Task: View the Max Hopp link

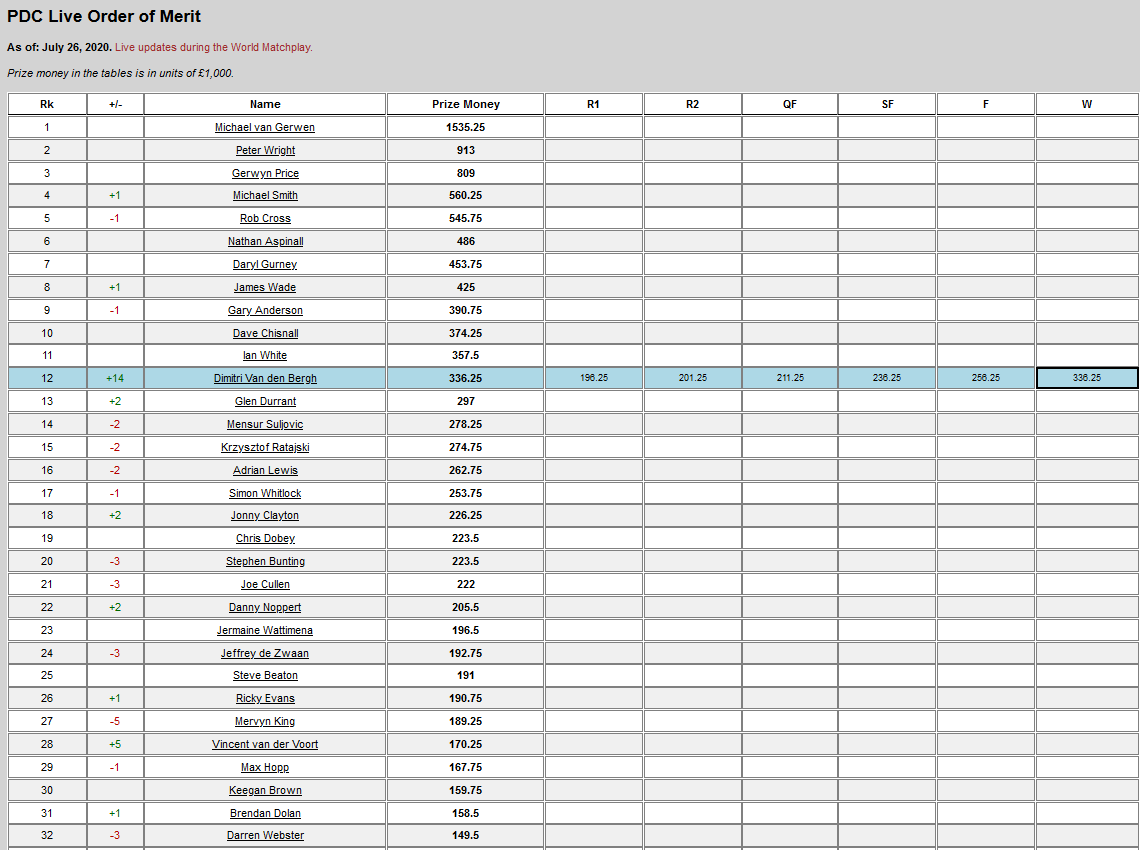Action: (265, 767)
